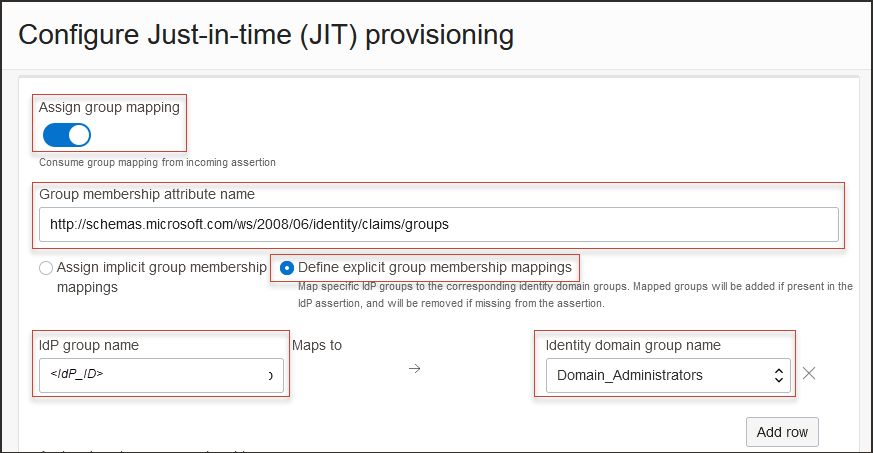Click the Identity domain group name label
Screen dimensions: 873x453
click(633, 345)
